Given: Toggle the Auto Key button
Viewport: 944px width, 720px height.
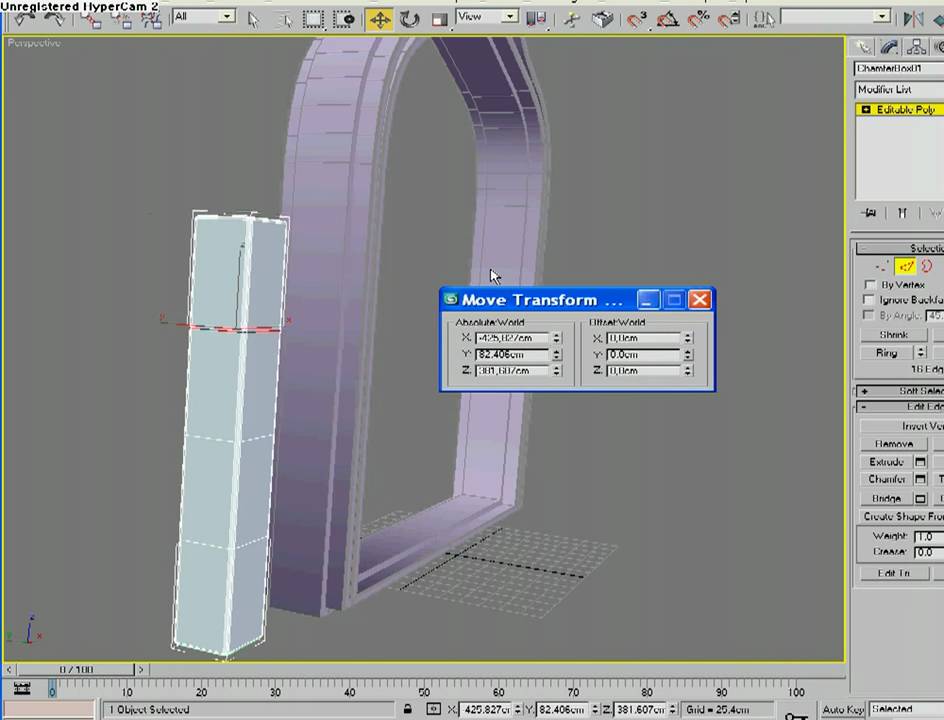Looking at the screenshot, I should click(843, 710).
